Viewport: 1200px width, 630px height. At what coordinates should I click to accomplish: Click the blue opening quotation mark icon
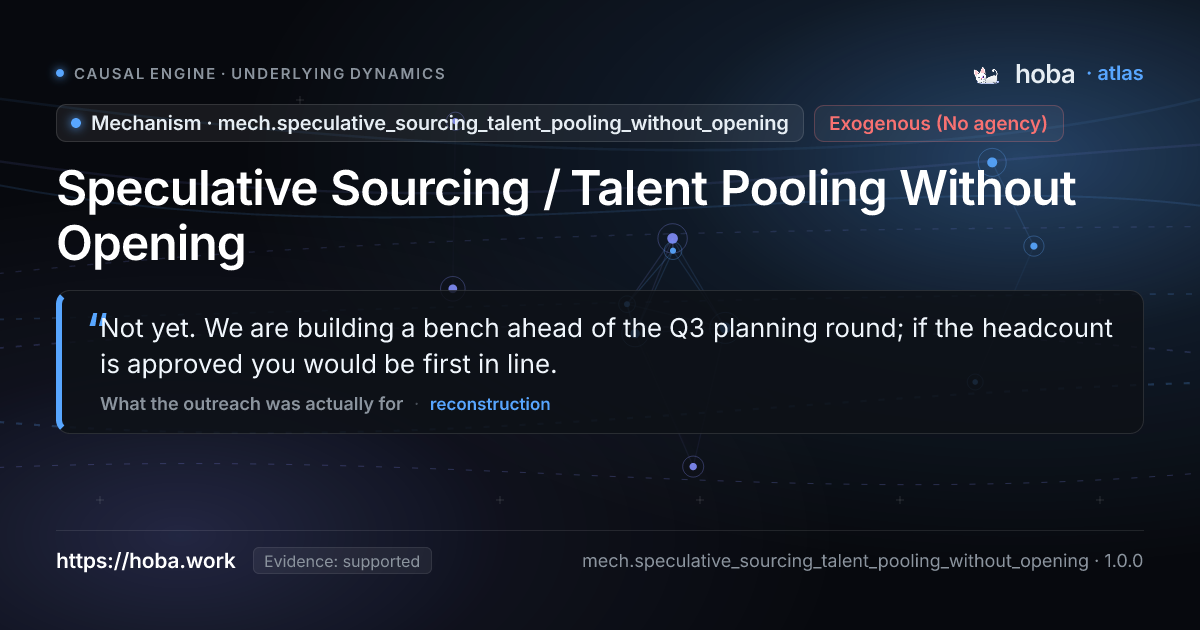[96, 322]
